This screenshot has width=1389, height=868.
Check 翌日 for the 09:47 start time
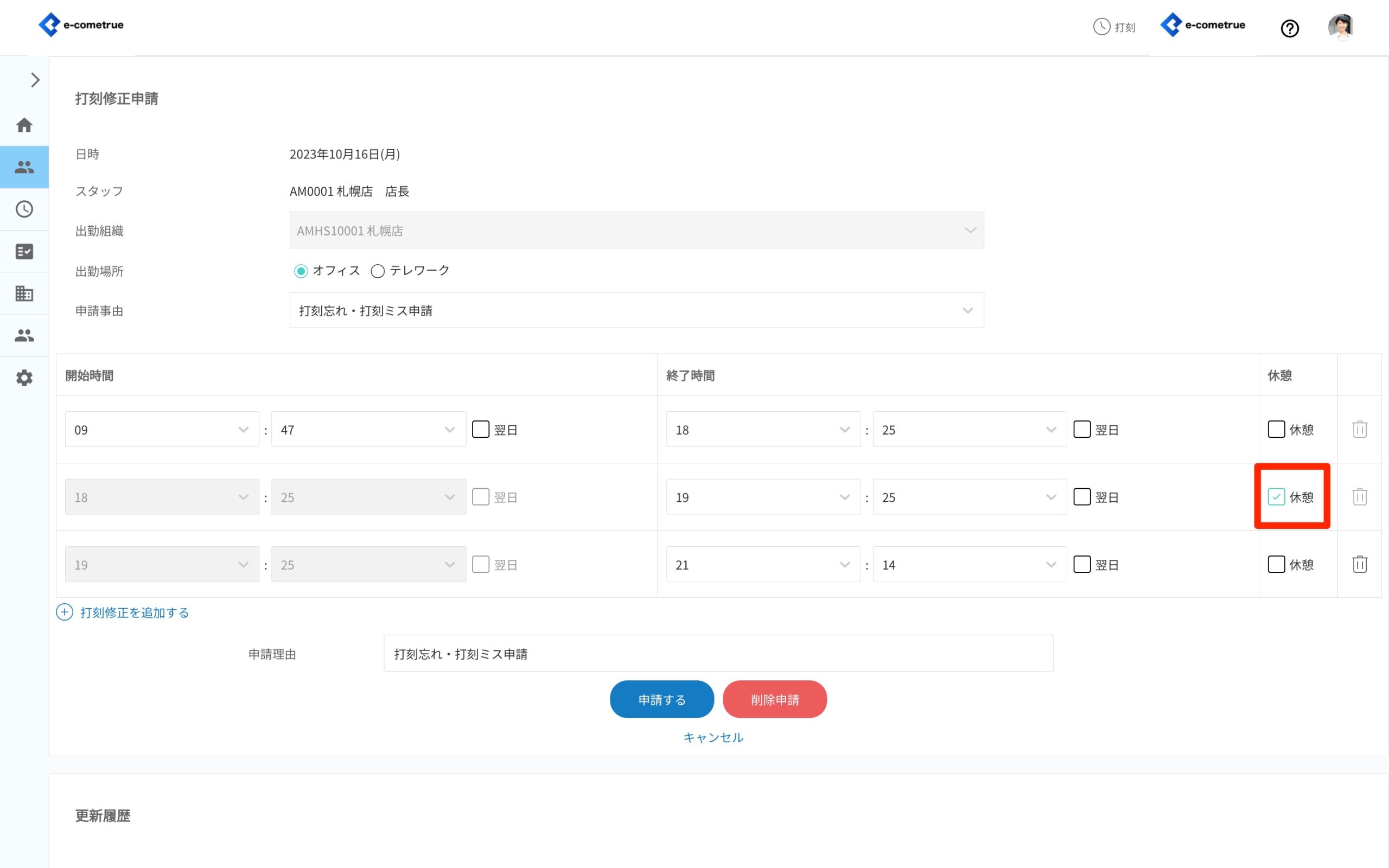coord(480,430)
